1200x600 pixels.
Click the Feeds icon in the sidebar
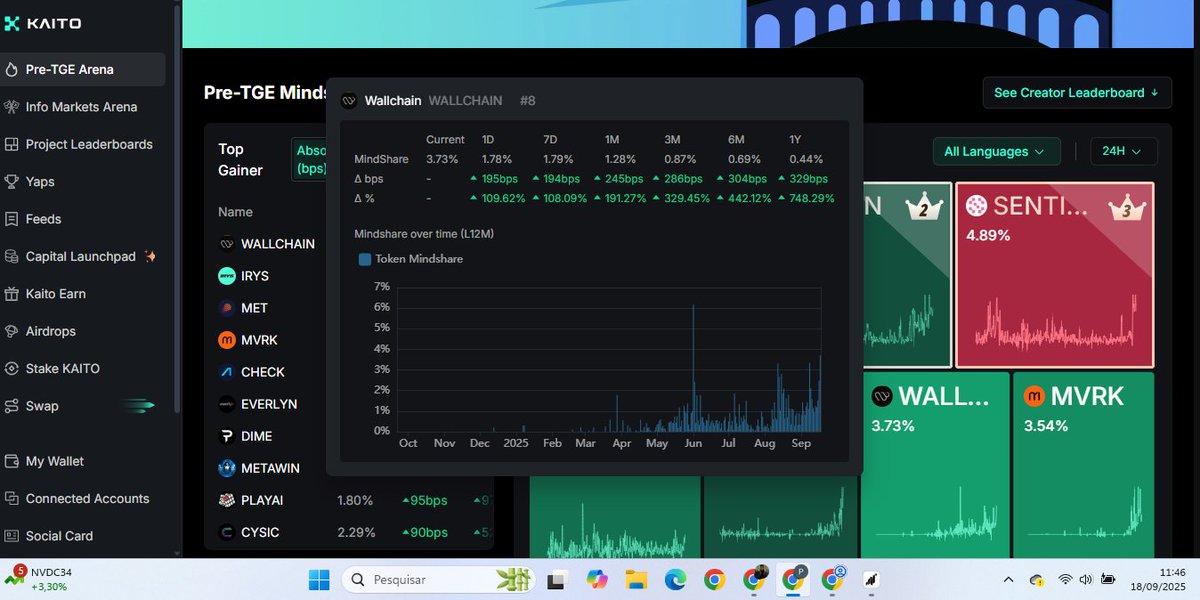point(12,219)
